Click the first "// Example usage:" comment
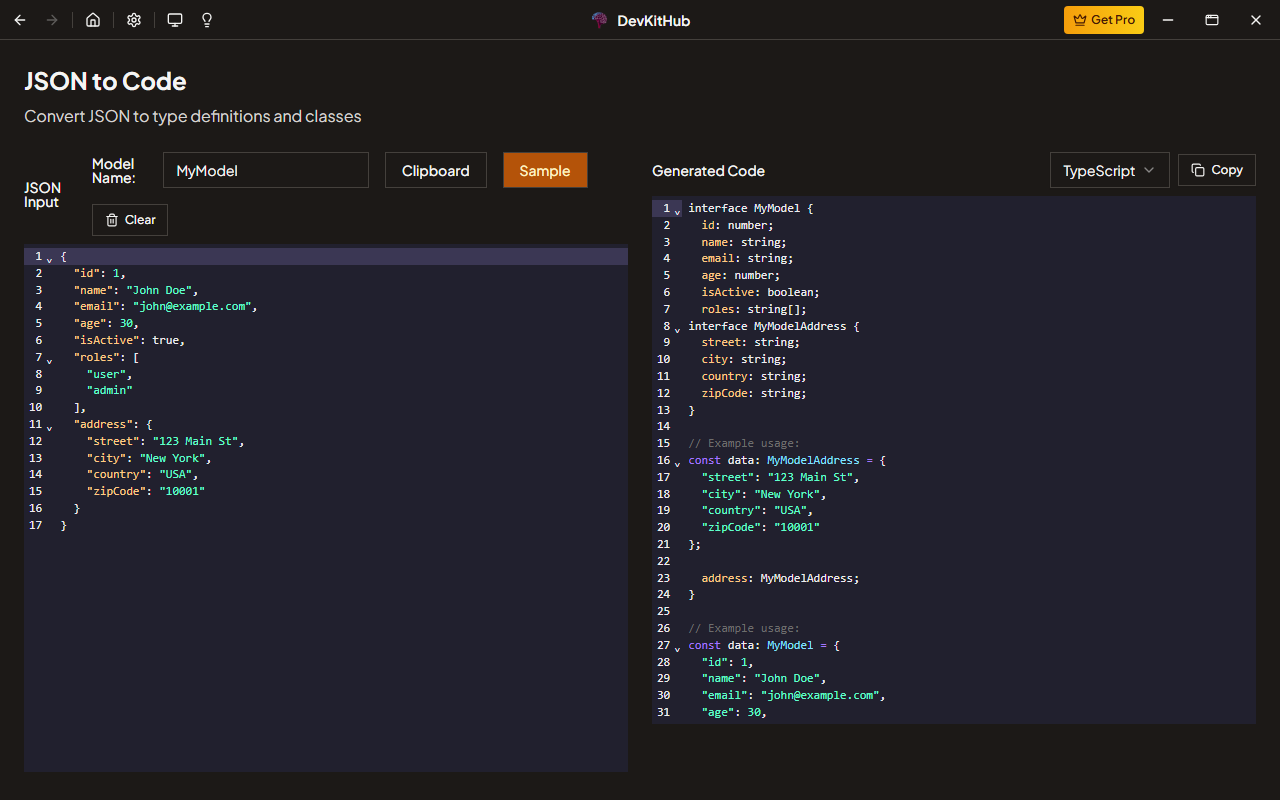Image resolution: width=1280 pixels, height=800 pixels. point(744,443)
